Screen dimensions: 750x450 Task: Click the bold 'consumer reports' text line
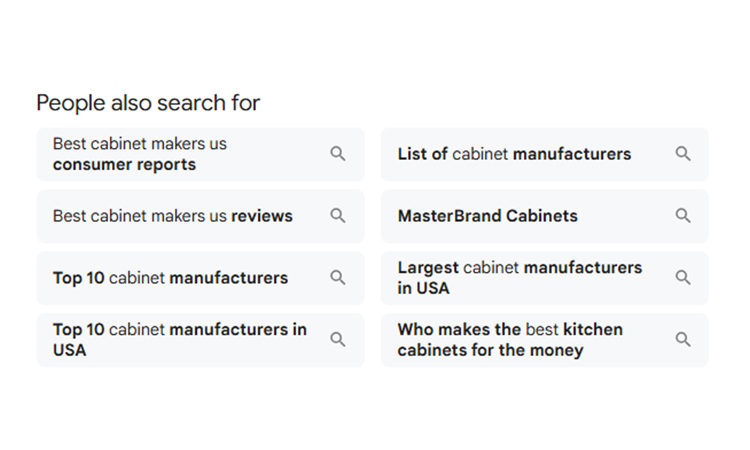(x=124, y=165)
